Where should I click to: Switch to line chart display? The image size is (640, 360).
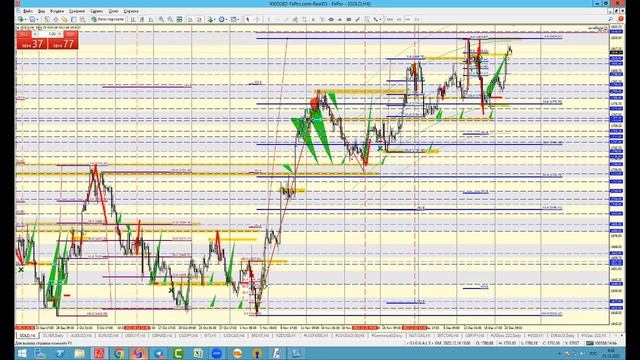point(151,19)
